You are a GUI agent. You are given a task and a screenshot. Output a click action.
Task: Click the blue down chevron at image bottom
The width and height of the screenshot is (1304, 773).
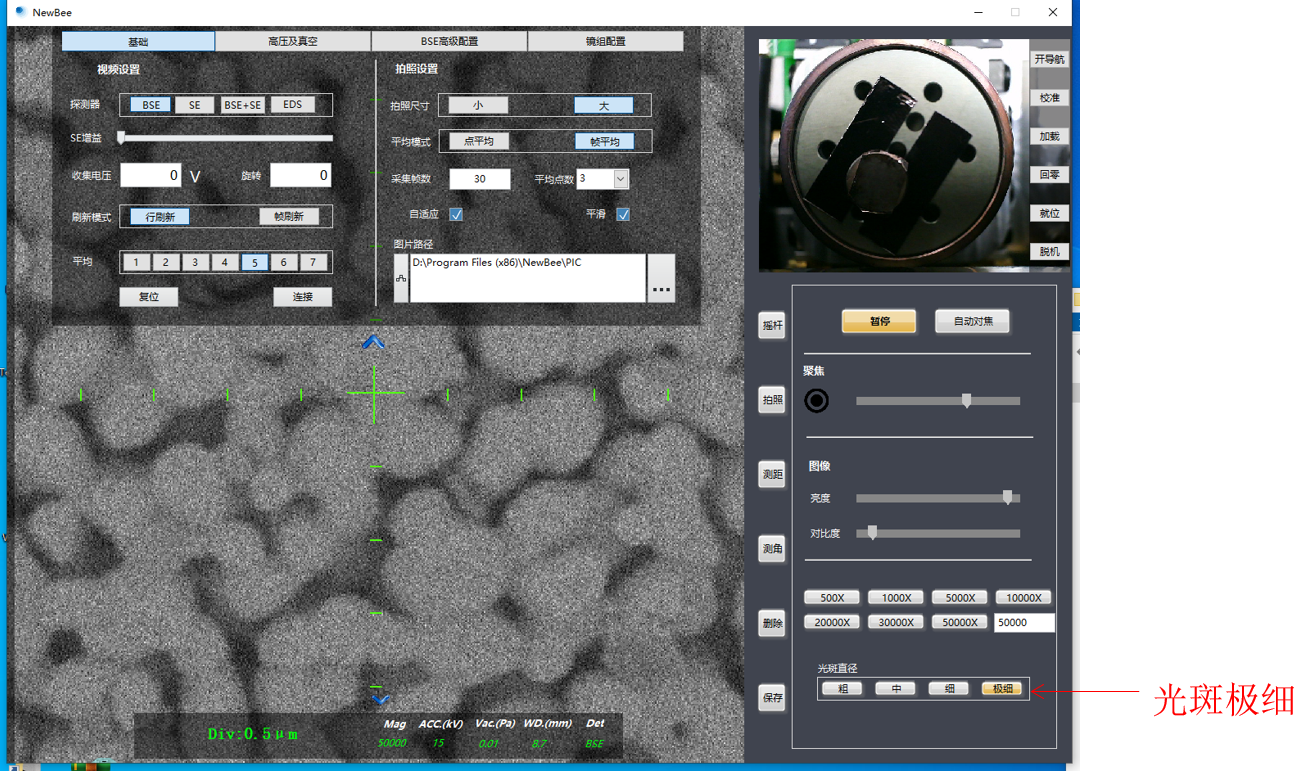pyautogui.click(x=379, y=699)
